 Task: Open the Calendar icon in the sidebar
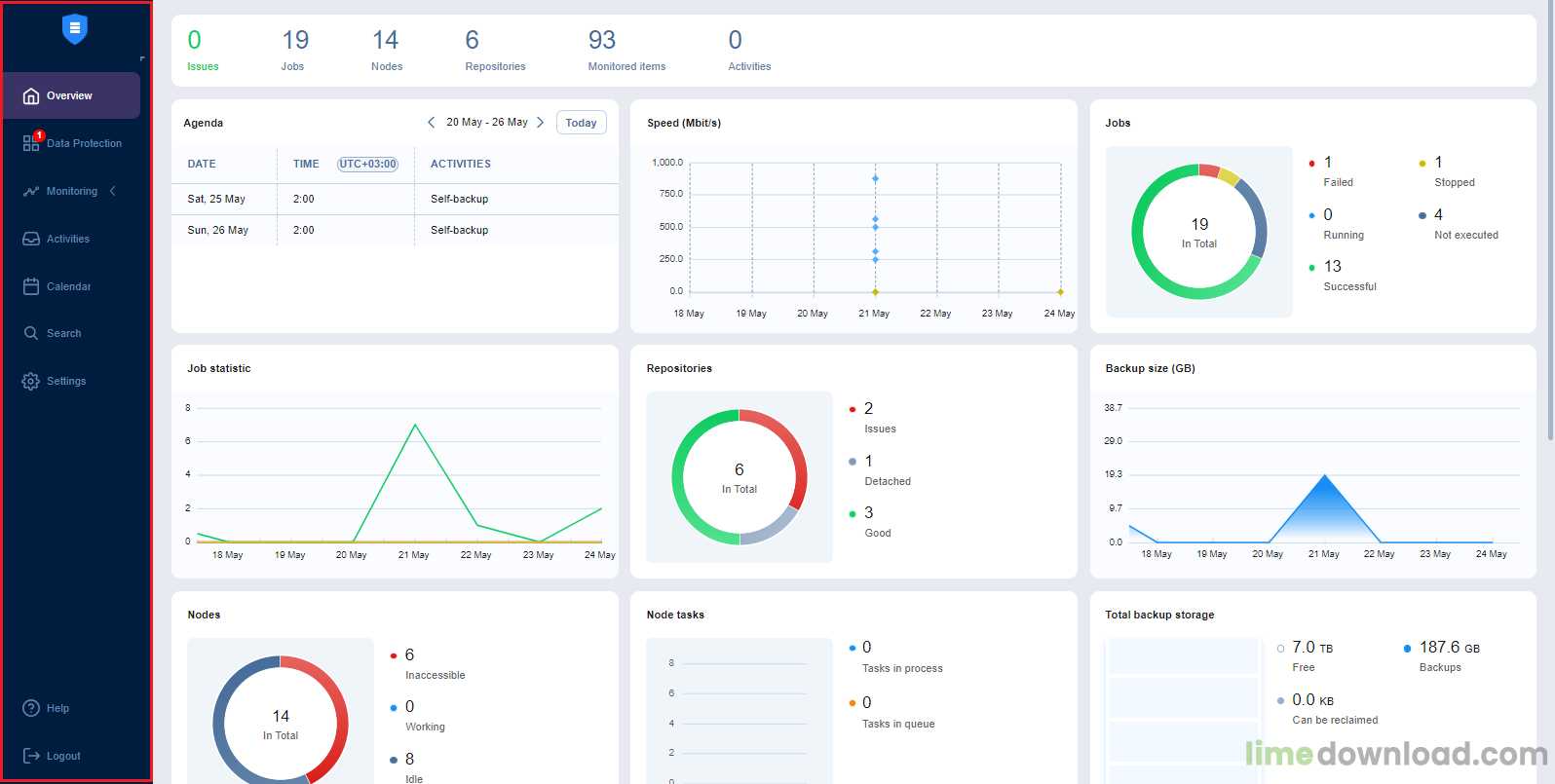click(x=31, y=286)
